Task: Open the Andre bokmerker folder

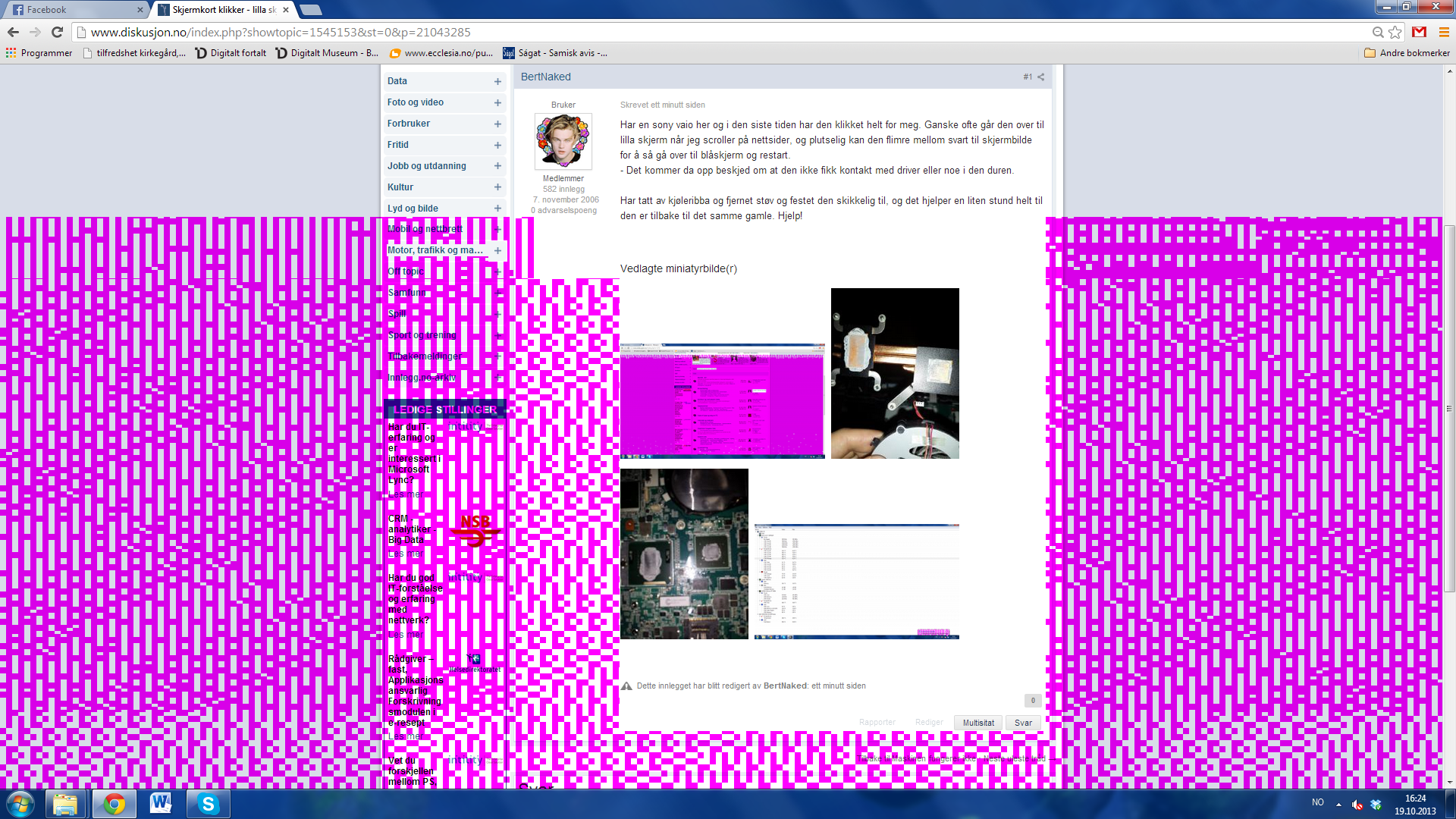Action: click(1407, 53)
